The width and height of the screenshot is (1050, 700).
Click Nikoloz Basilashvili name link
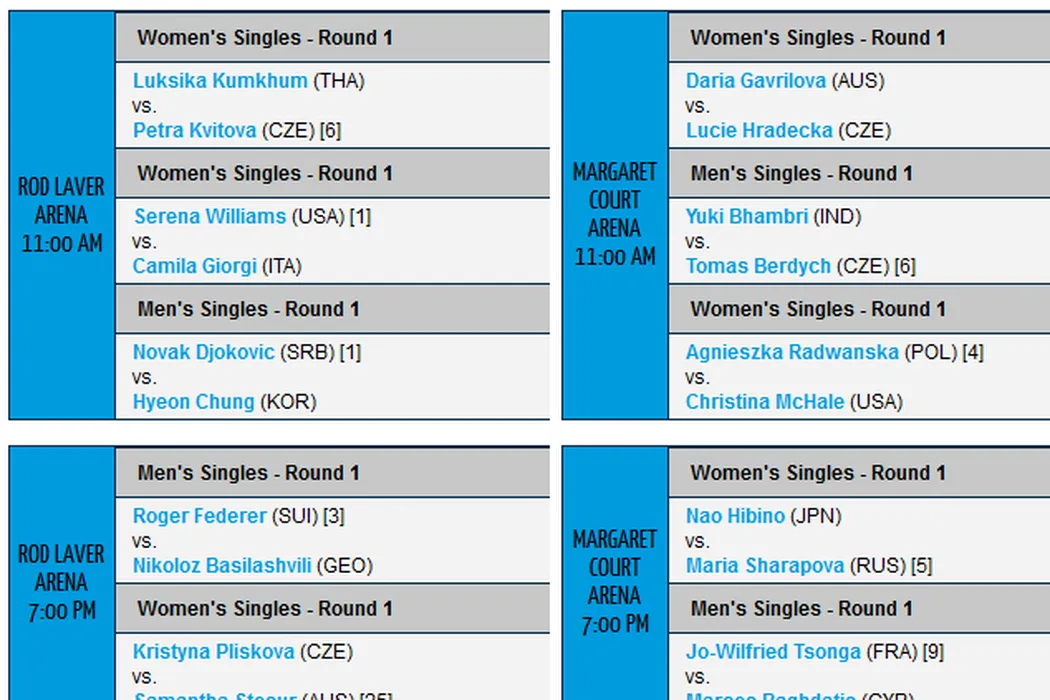click(x=222, y=566)
